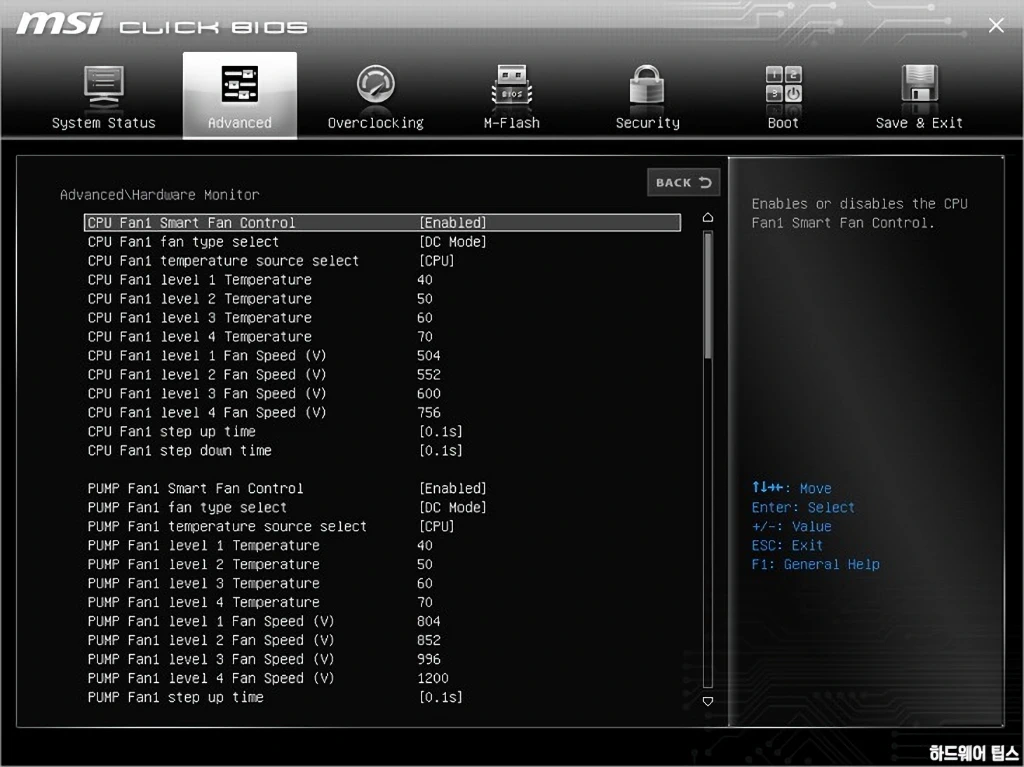Select CPU Fan1 level 3 Temperature value 60
Image resolution: width=1024 pixels, height=767 pixels.
[x=424, y=318]
